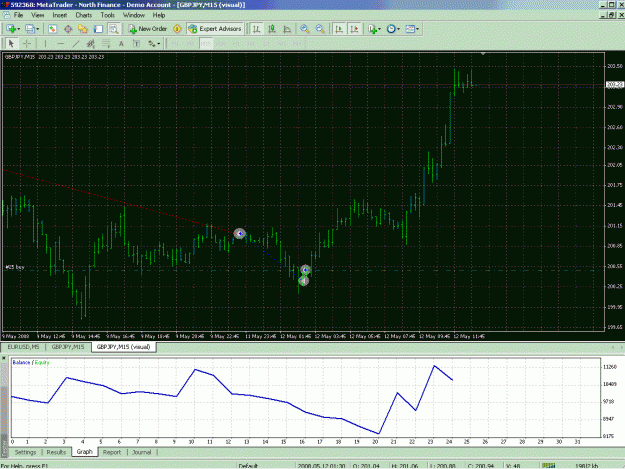The width and height of the screenshot is (625, 469).
Task: Click the #15 buy order level label
Action: tap(15, 267)
